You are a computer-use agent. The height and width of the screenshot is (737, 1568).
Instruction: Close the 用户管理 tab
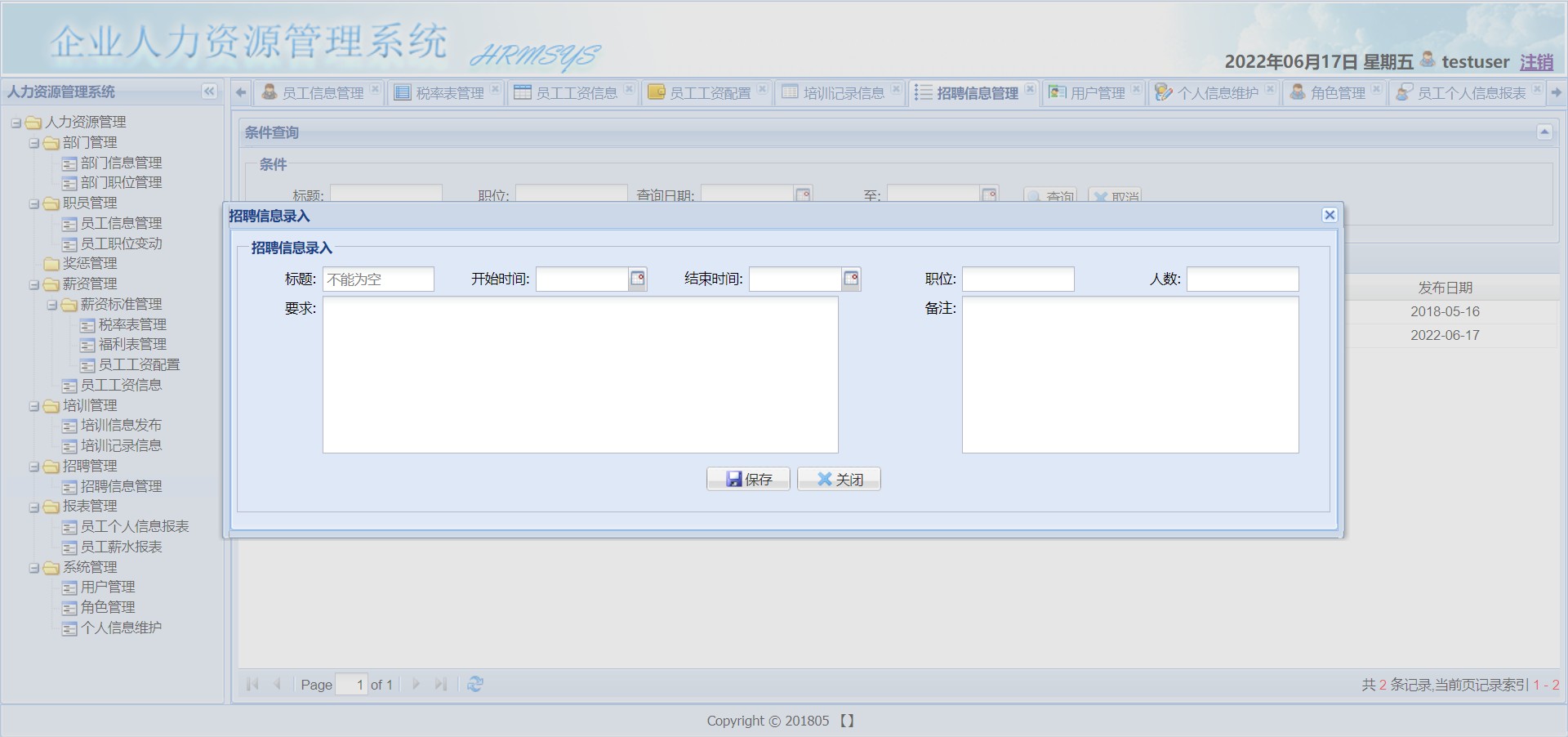click(1136, 89)
